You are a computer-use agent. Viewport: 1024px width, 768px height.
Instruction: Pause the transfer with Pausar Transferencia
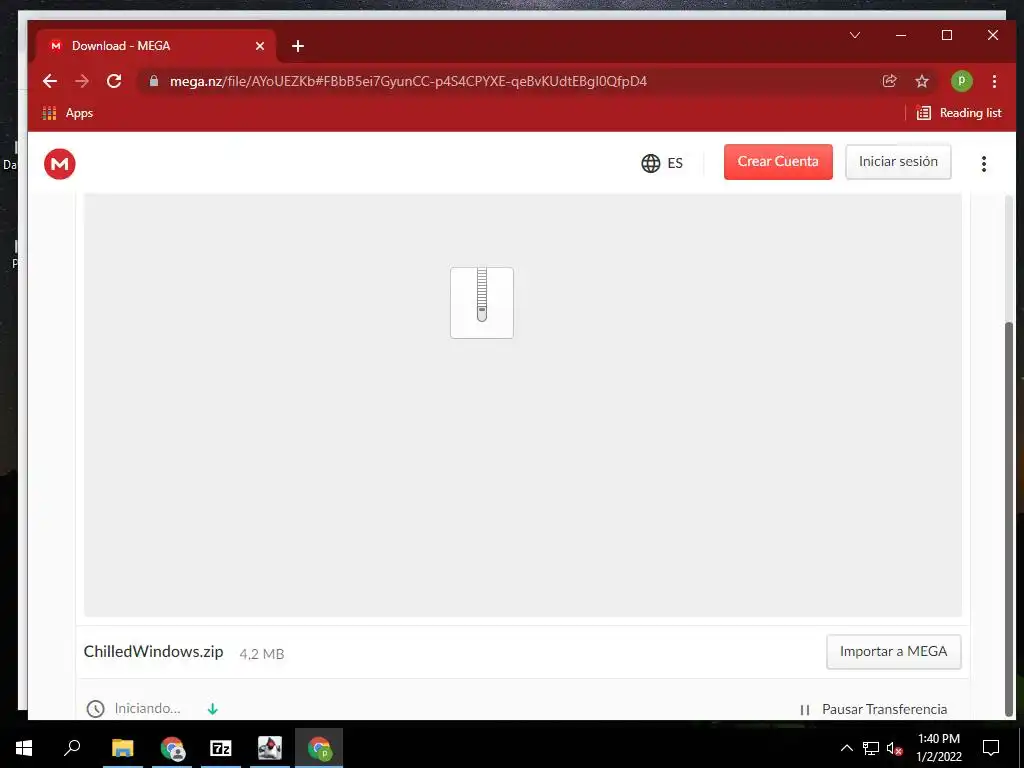pos(873,709)
